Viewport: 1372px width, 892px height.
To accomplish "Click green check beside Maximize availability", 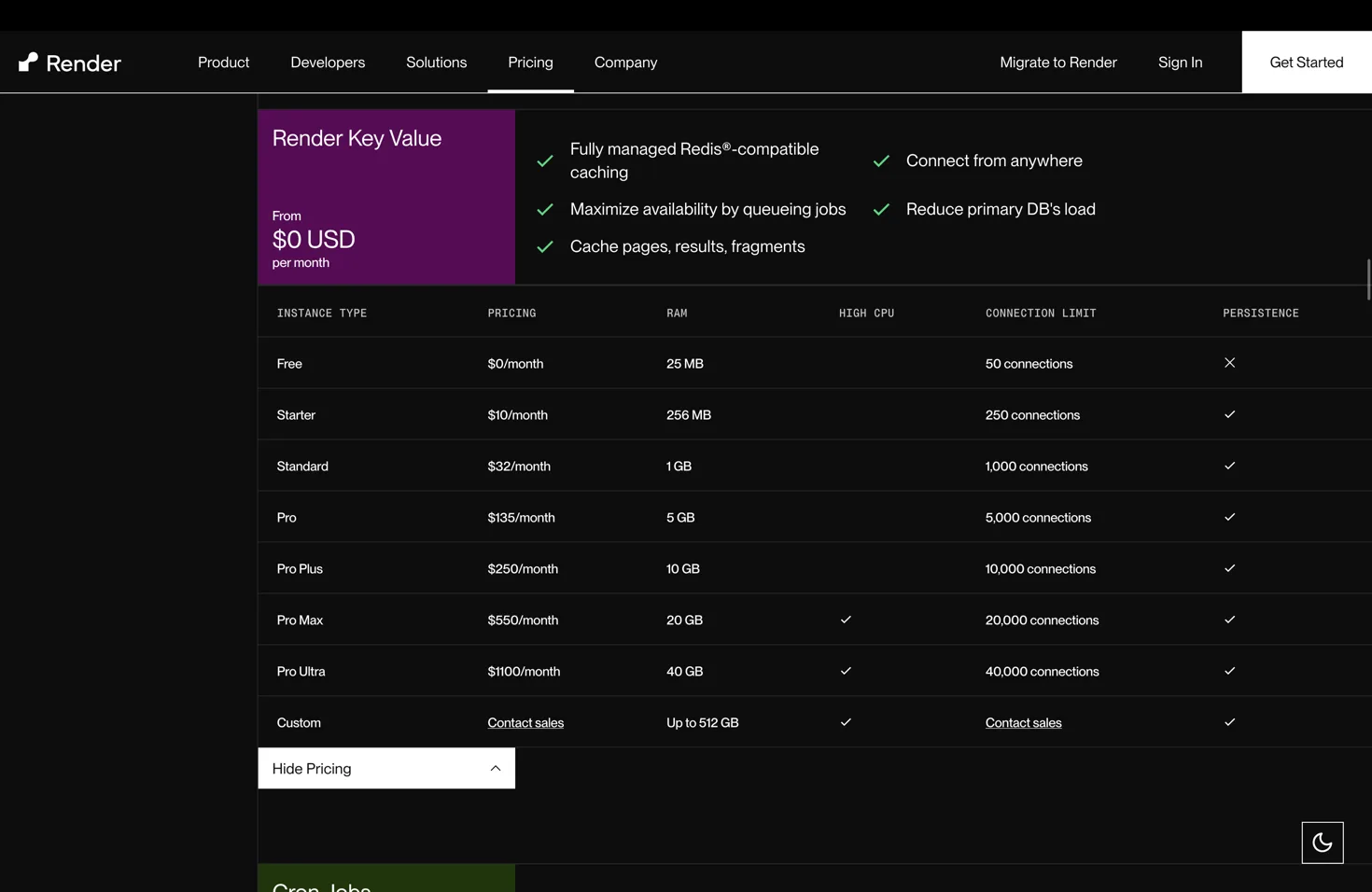I will (545, 209).
